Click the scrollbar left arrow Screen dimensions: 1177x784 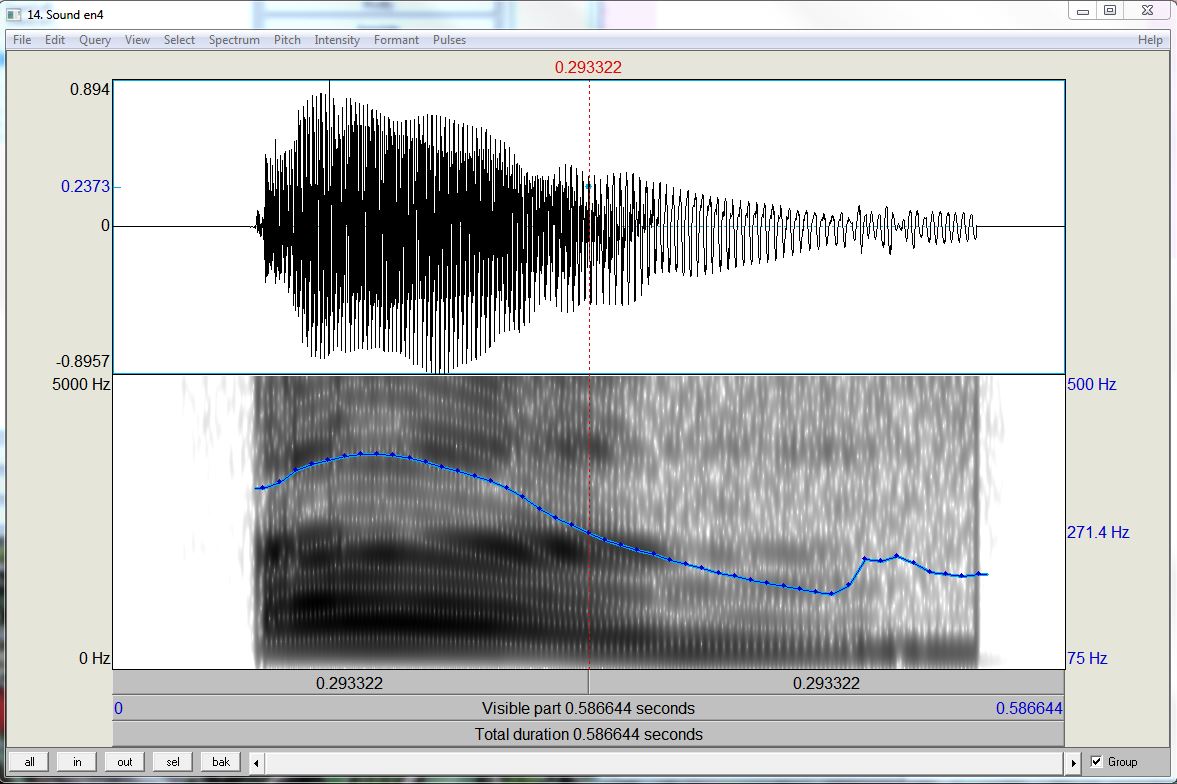click(256, 763)
